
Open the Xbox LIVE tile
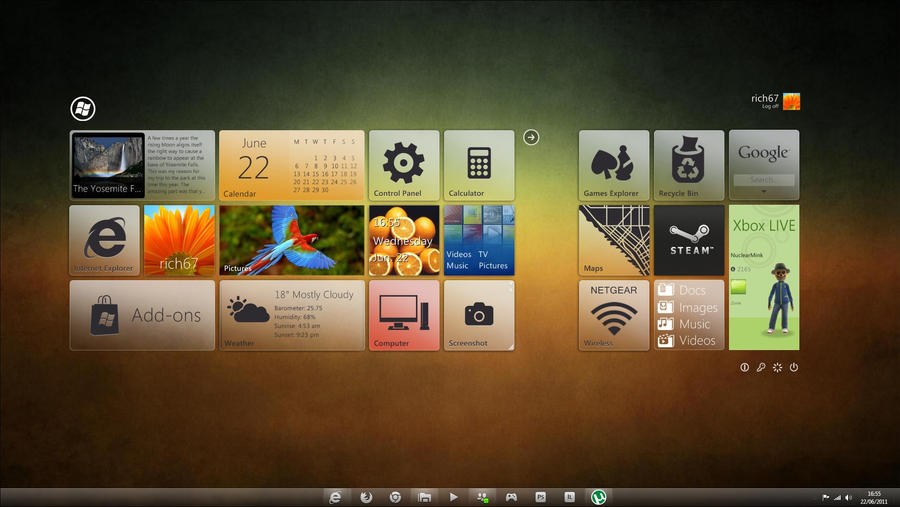(x=764, y=278)
